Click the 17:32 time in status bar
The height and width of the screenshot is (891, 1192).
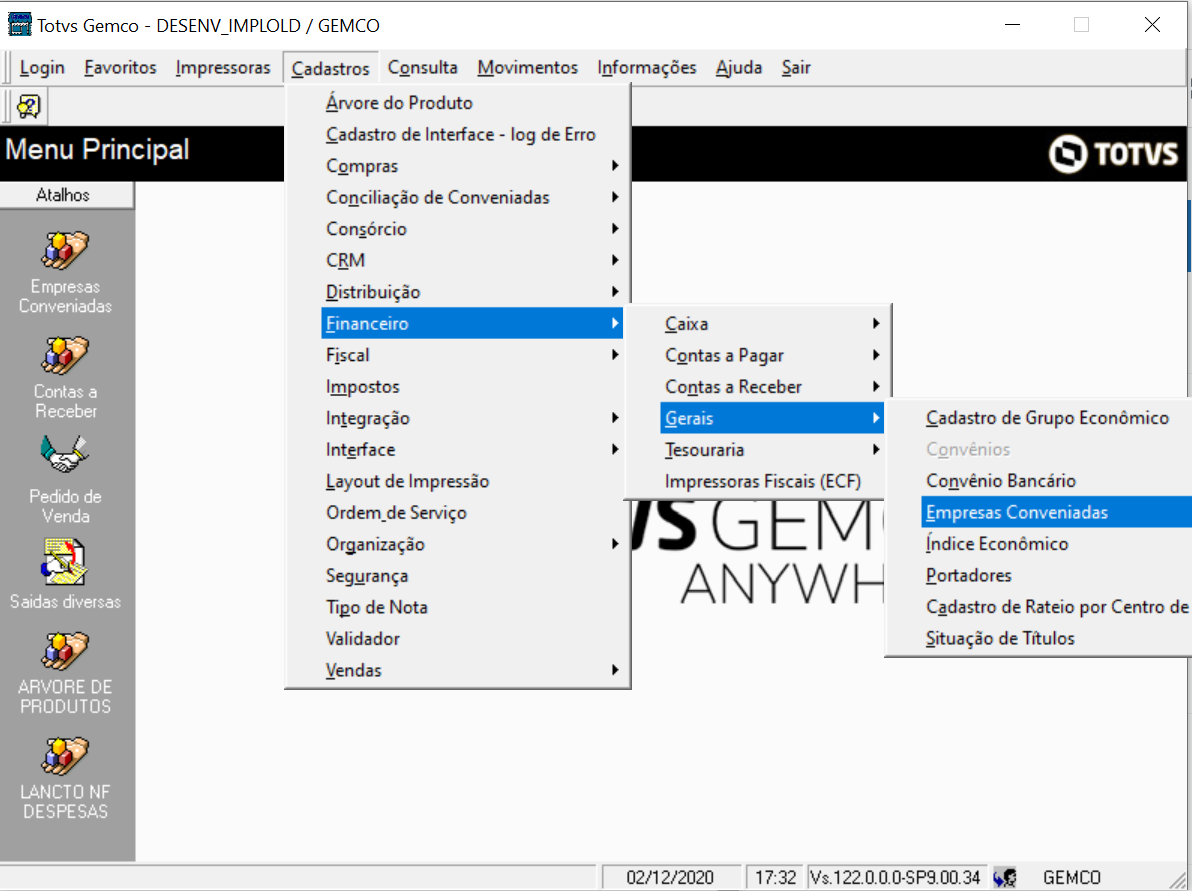tap(775, 877)
